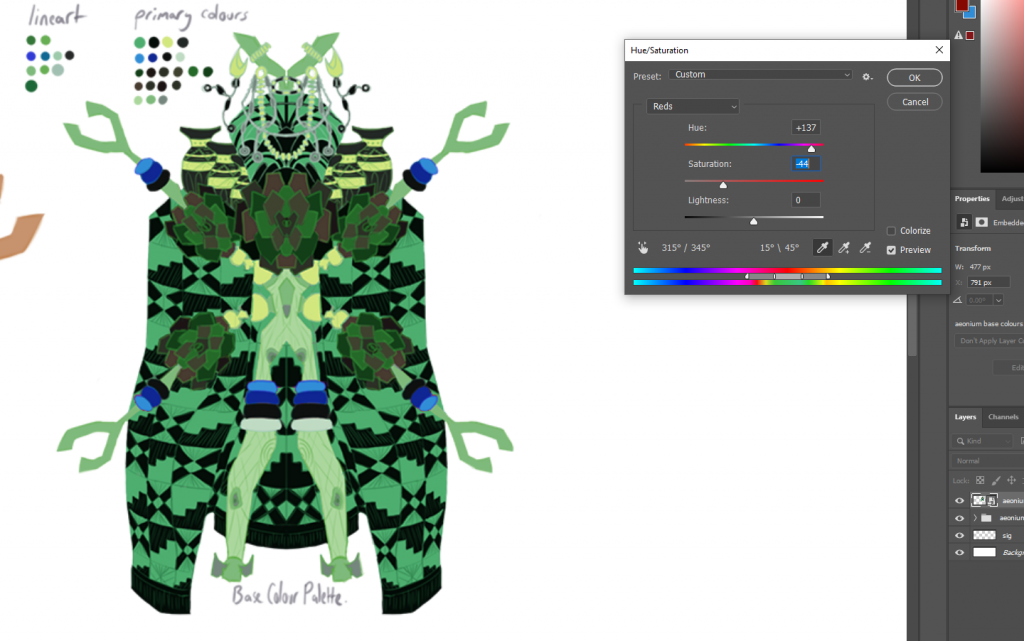Image resolution: width=1024 pixels, height=641 pixels.
Task: Click the 15° \ 45° range readout
Action: pyautogui.click(x=779, y=248)
